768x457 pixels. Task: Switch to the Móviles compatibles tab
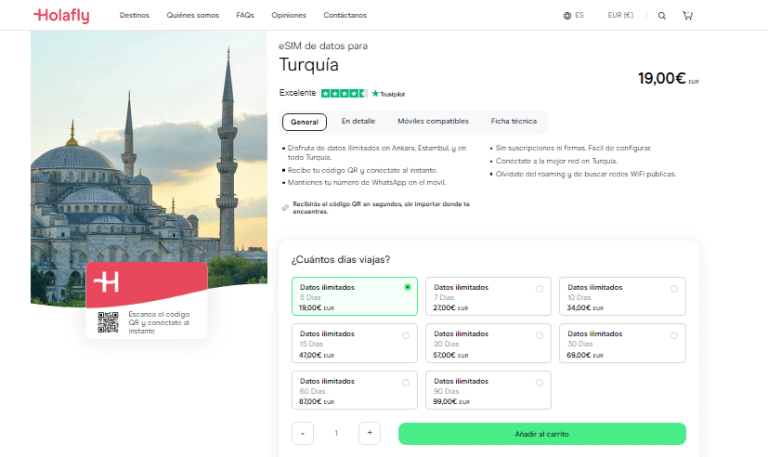(x=433, y=121)
